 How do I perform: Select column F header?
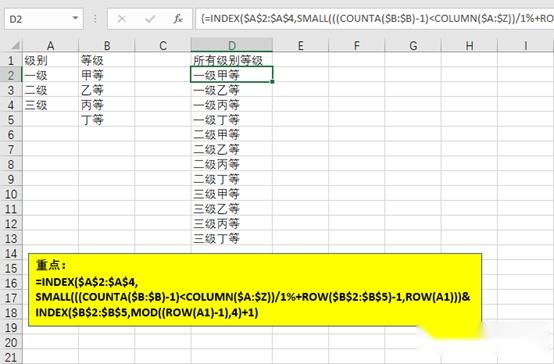click(357, 45)
